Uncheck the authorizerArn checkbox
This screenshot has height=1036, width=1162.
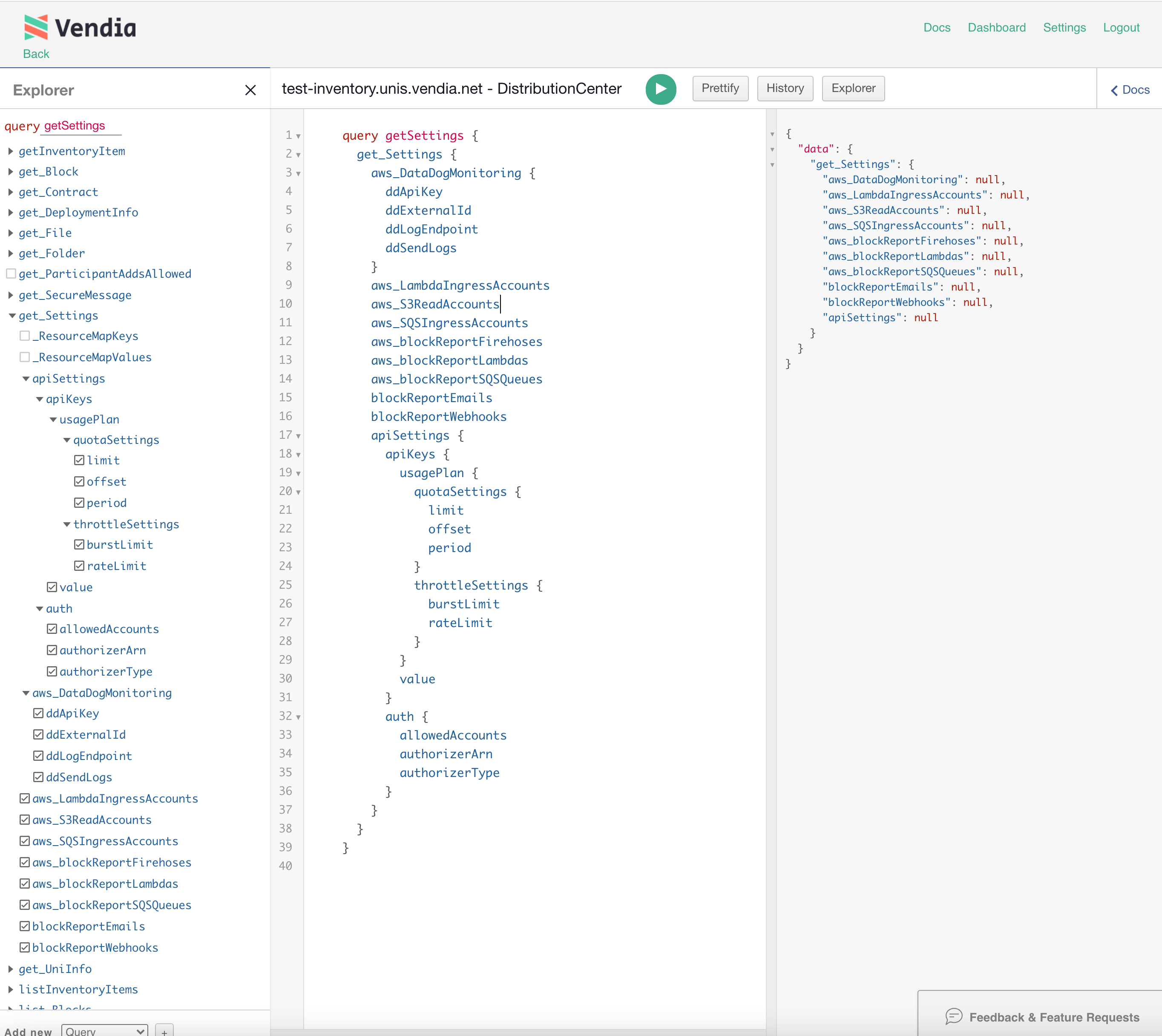point(52,650)
